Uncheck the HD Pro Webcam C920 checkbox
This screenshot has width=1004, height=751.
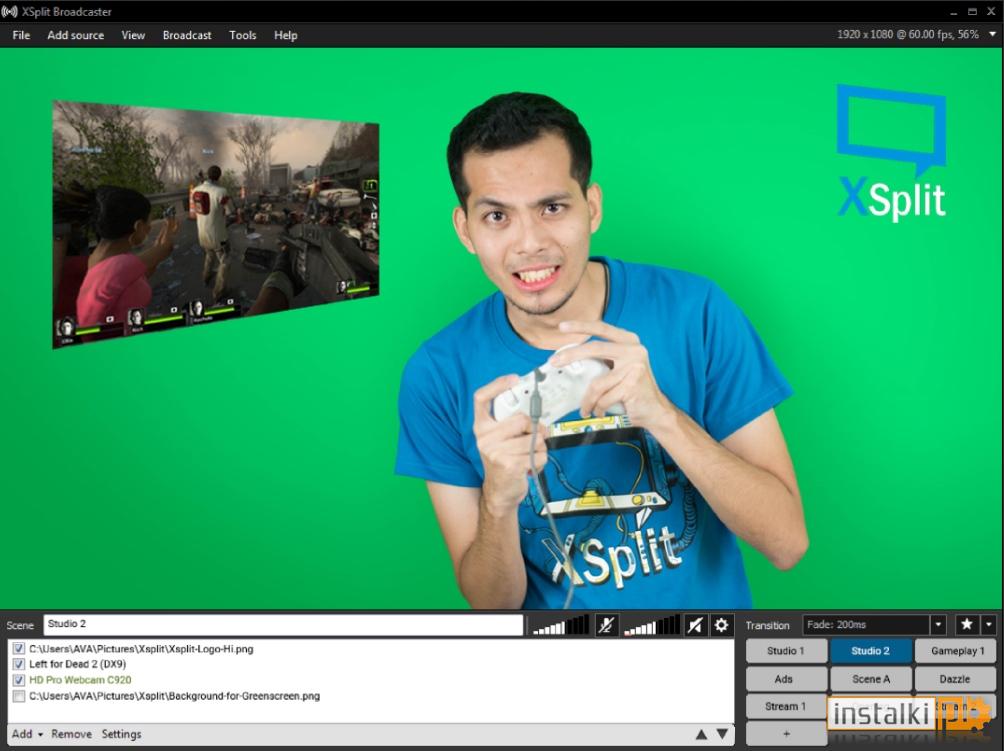19,680
